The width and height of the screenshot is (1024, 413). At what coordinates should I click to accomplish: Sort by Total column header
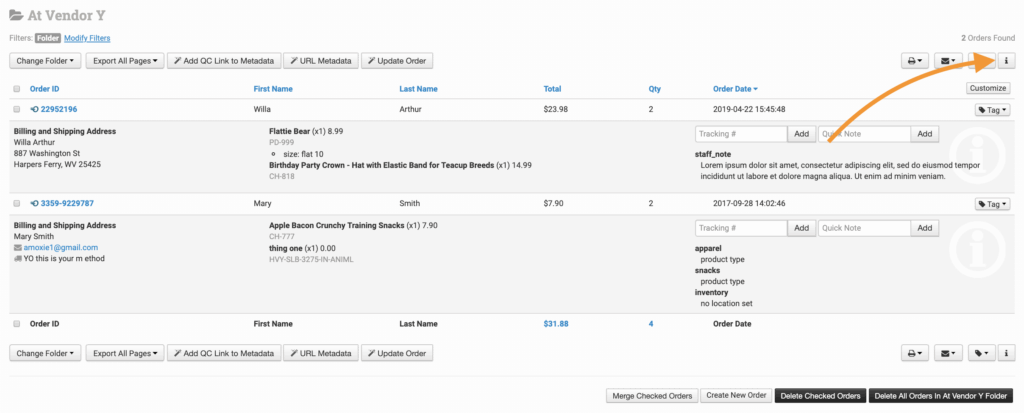click(552, 89)
